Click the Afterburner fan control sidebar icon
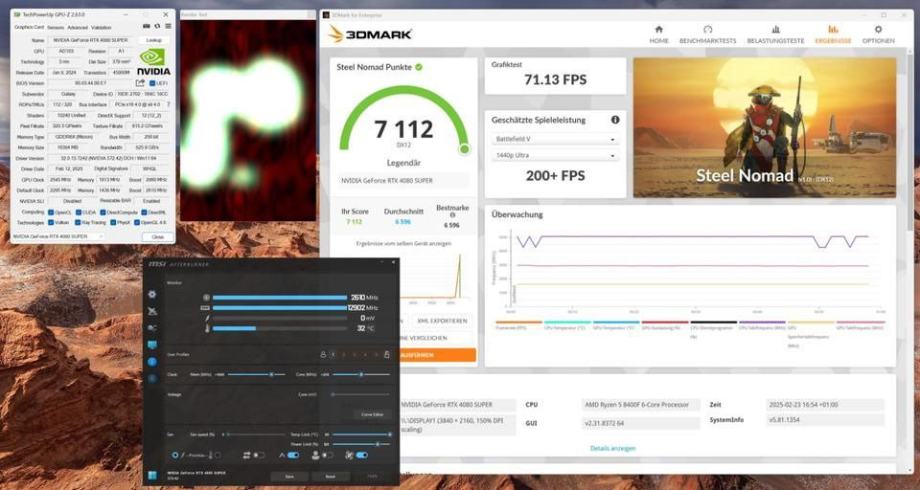920x490 pixels. [x=153, y=328]
